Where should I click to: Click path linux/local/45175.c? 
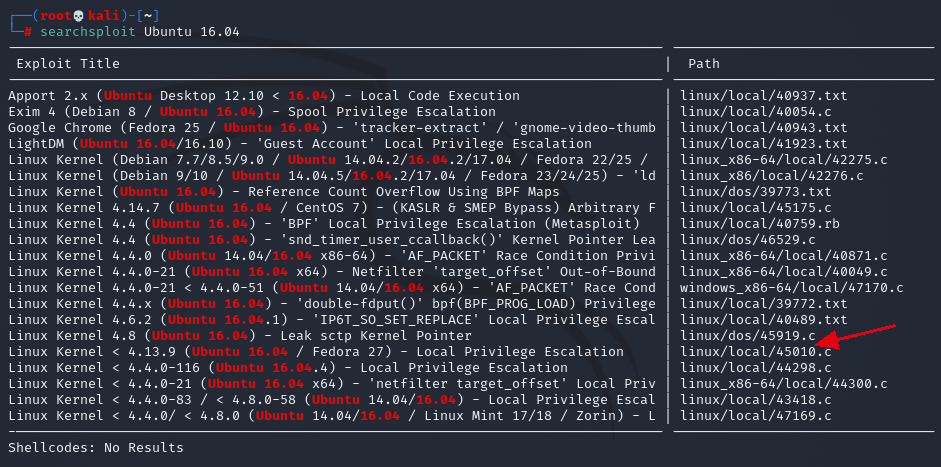(x=756, y=208)
